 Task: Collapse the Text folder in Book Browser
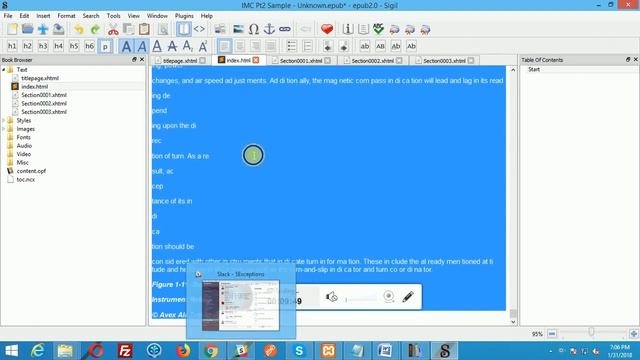pos(4,70)
